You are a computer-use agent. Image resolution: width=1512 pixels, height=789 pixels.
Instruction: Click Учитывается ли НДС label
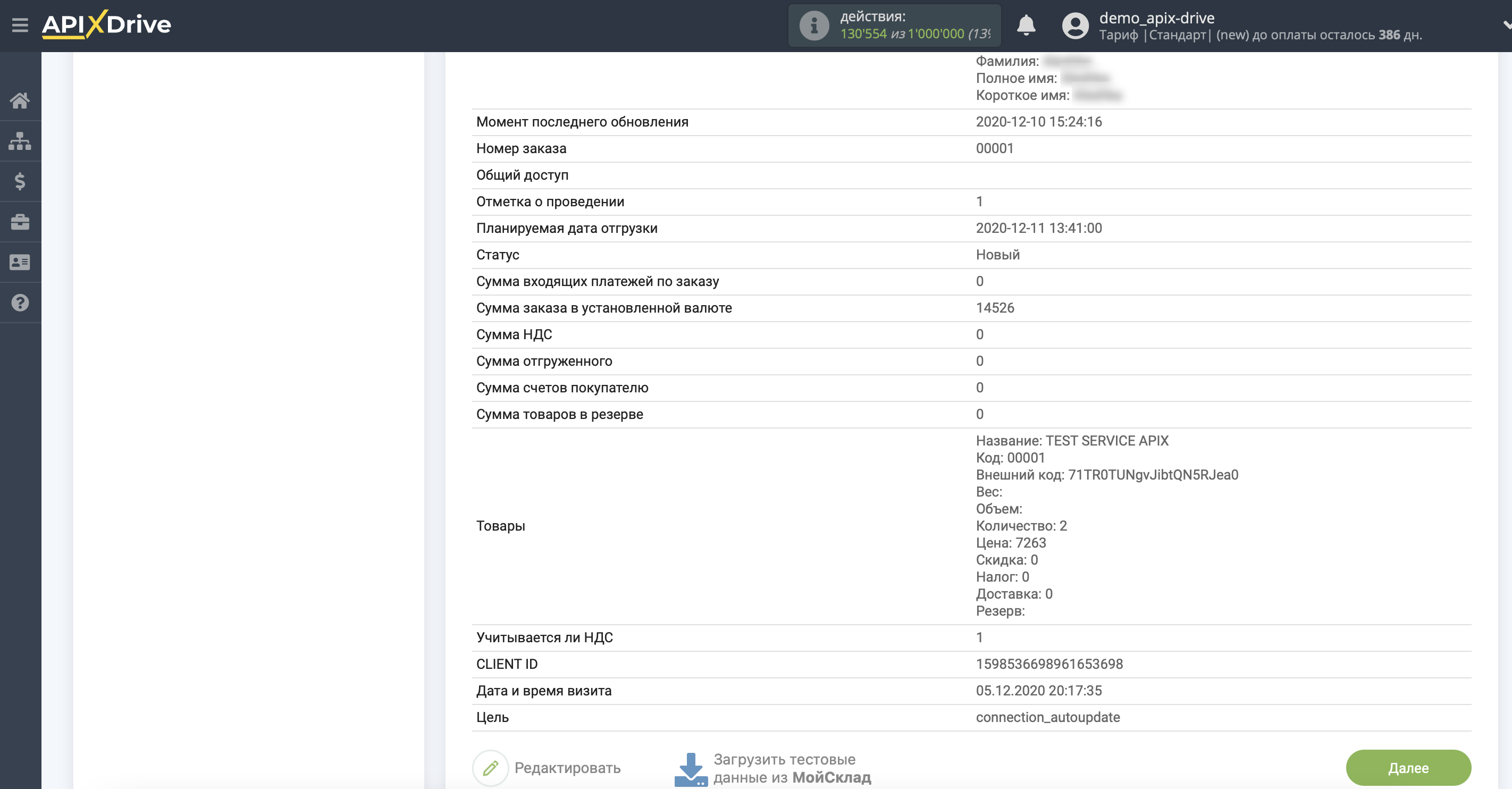[544, 637]
